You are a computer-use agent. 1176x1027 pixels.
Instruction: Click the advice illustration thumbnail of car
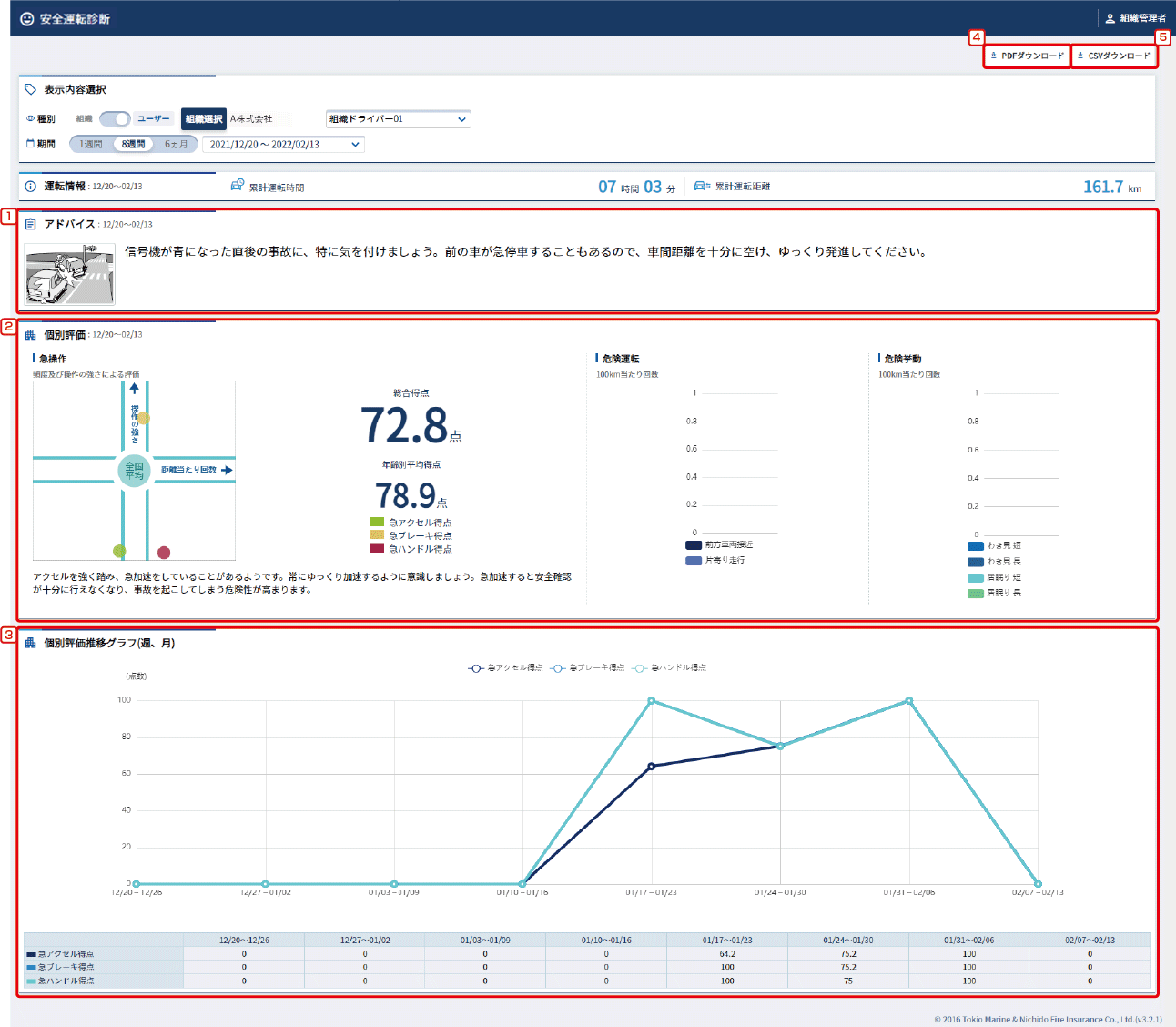(x=70, y=273)
